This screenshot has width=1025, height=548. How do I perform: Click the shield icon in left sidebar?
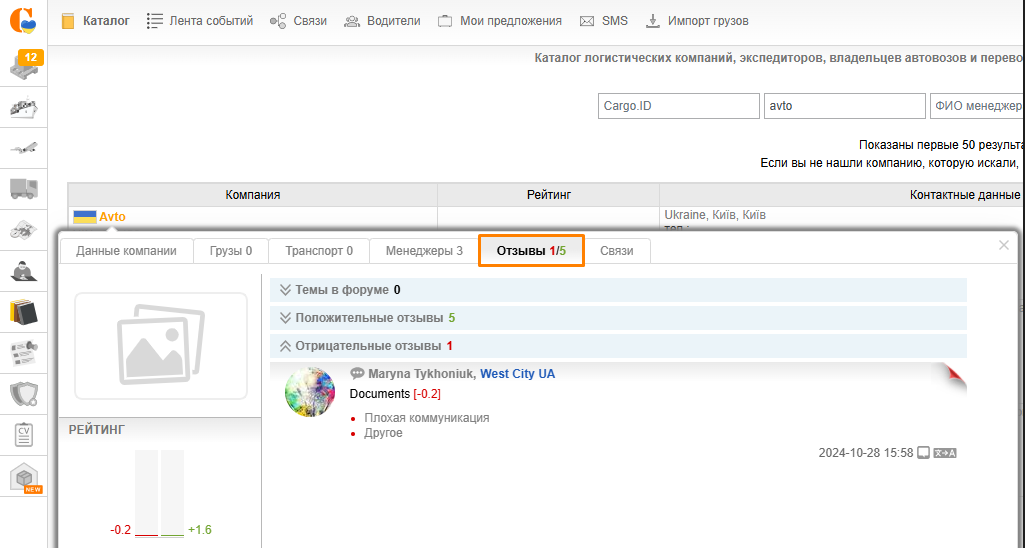[23, 394]
